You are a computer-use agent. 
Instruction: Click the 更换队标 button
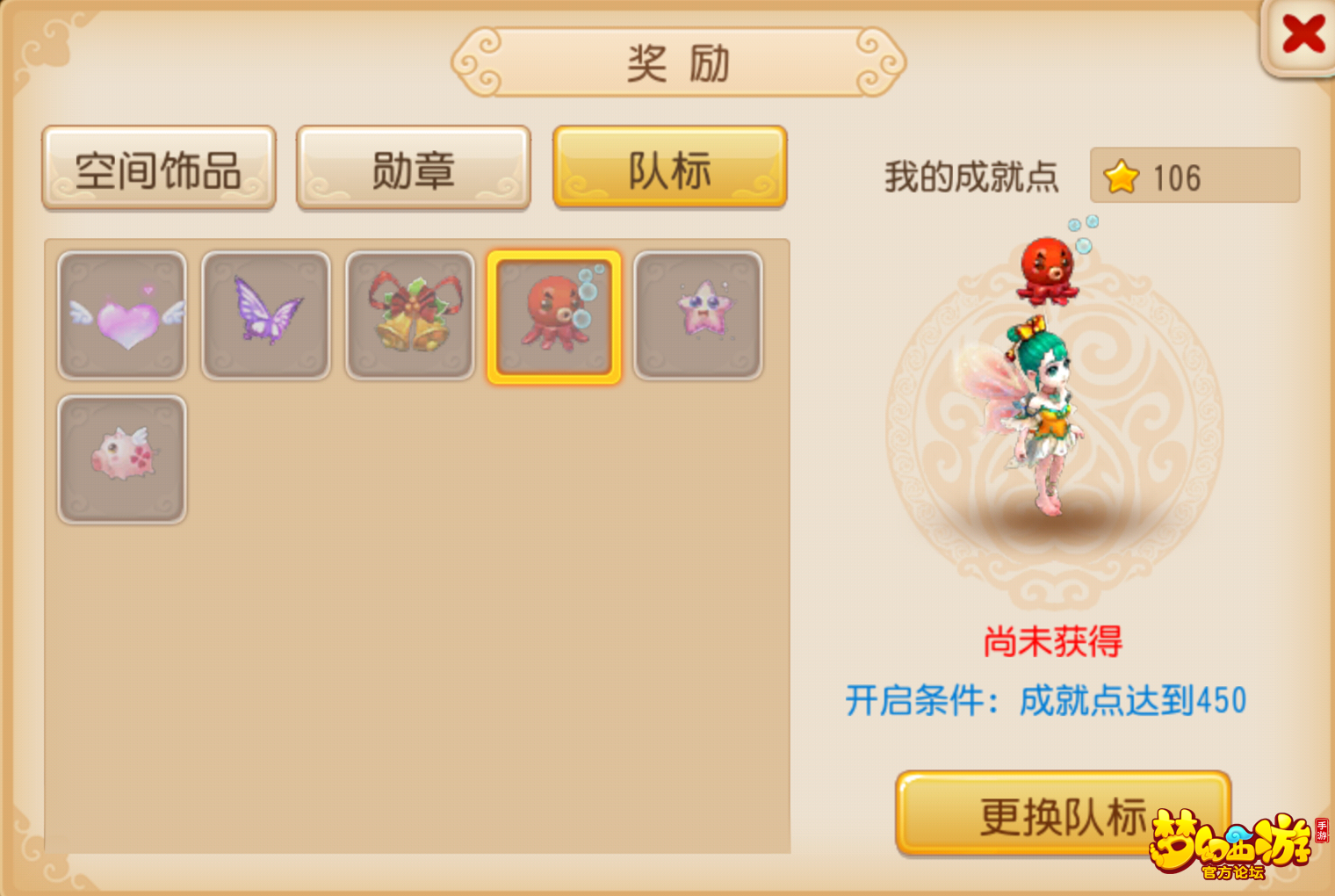[1063, 814]
